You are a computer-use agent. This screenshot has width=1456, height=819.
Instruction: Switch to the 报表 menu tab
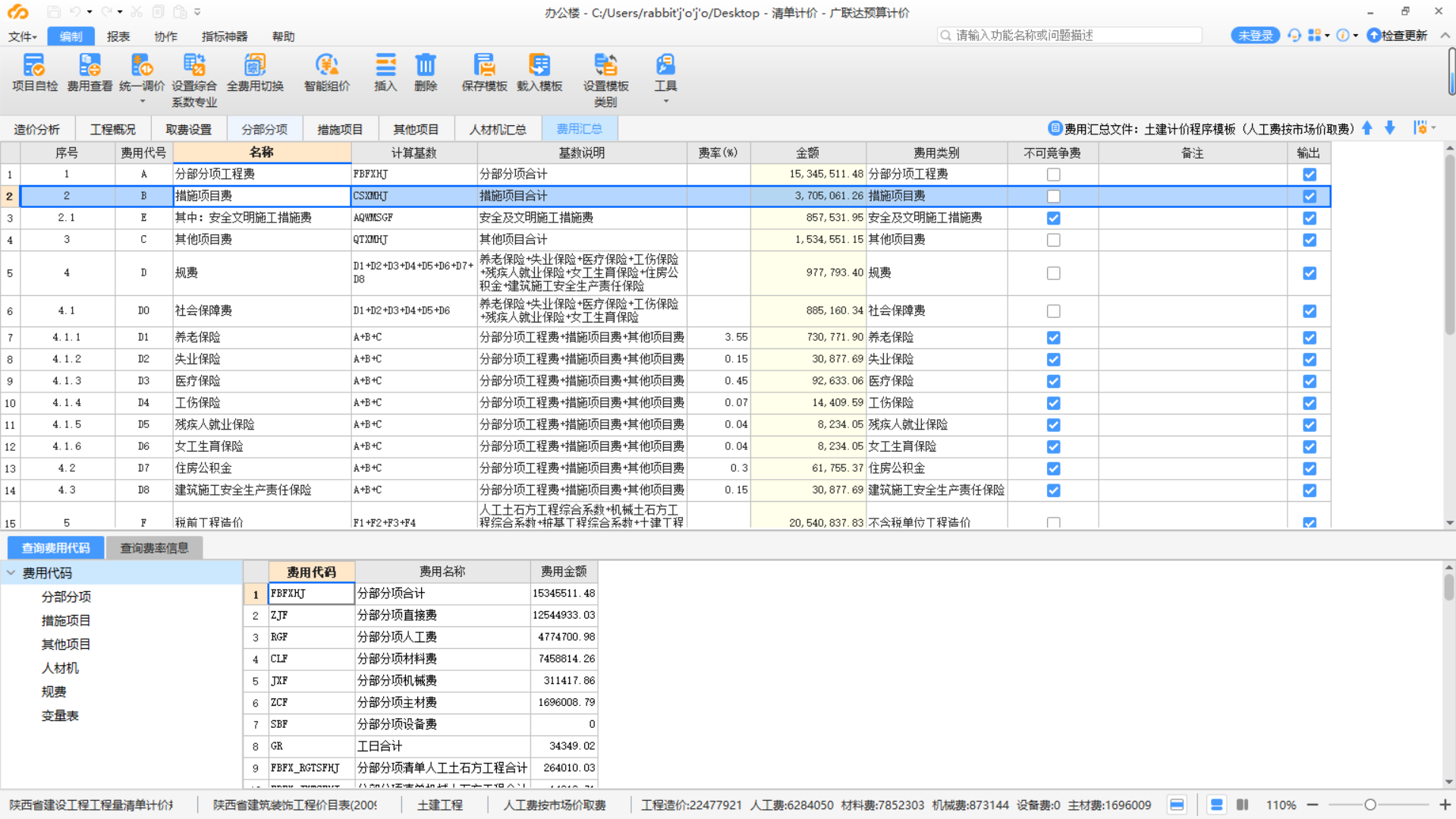tap(118, 36)
